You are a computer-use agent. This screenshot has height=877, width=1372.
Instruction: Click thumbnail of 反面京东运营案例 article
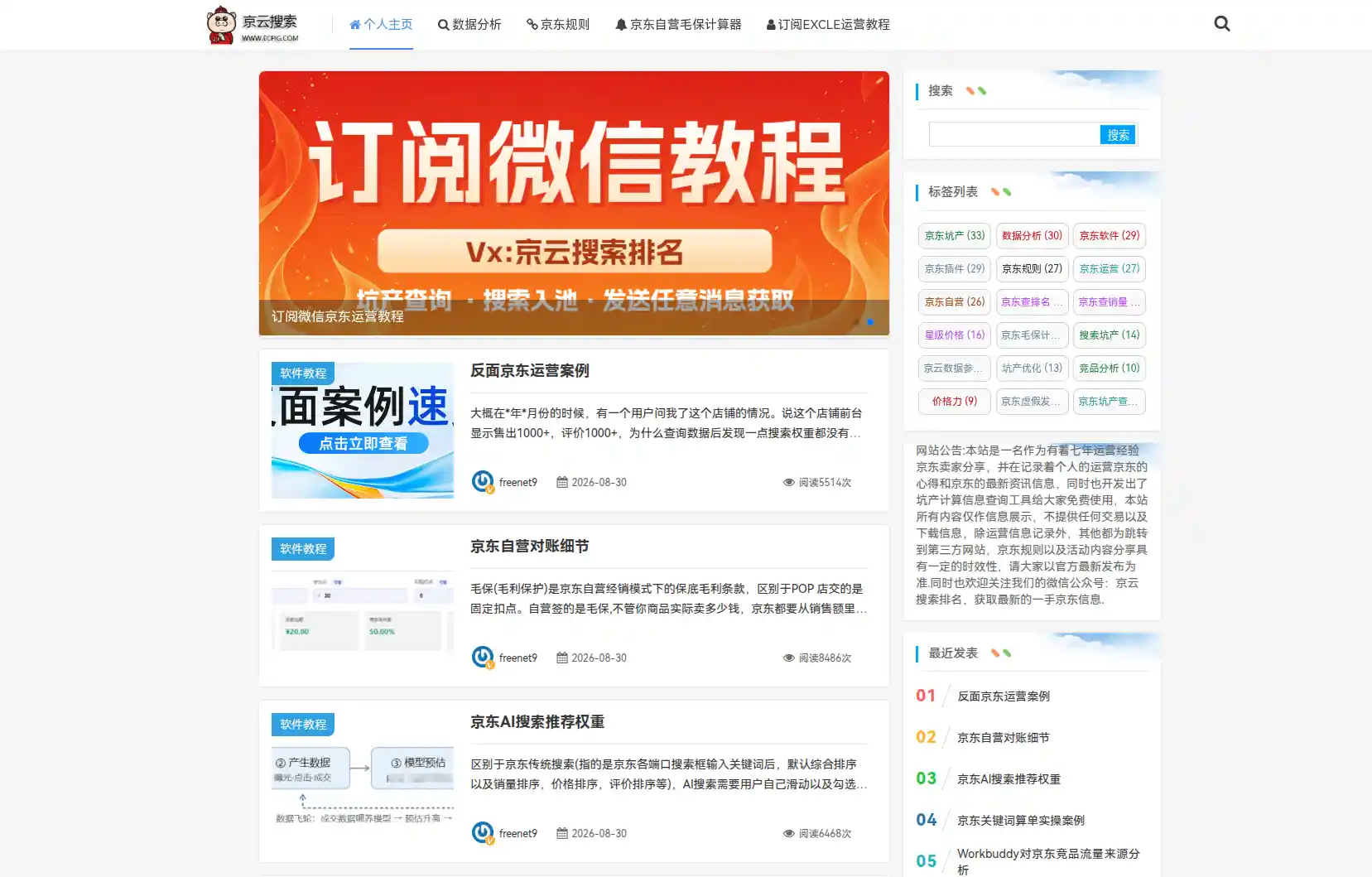click(363, 431)
